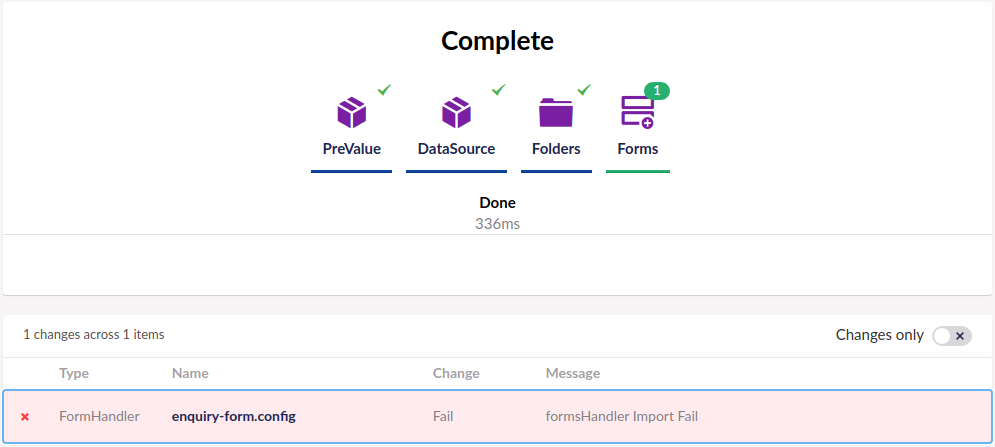Select the Folders step label
The height and width of the screenshot is (447, 995).
556,149
